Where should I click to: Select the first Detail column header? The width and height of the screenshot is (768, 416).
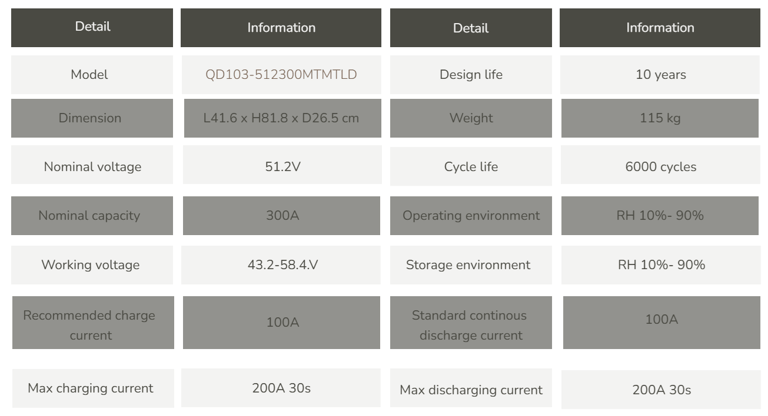(92, 27)
